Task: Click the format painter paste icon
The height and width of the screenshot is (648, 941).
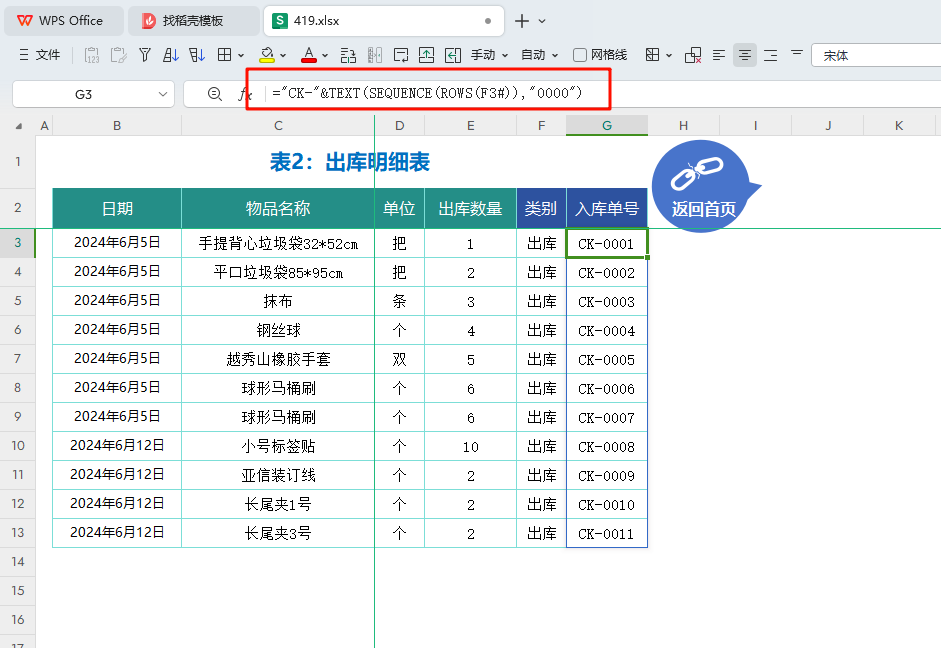Action: click(x=118, y=55)
